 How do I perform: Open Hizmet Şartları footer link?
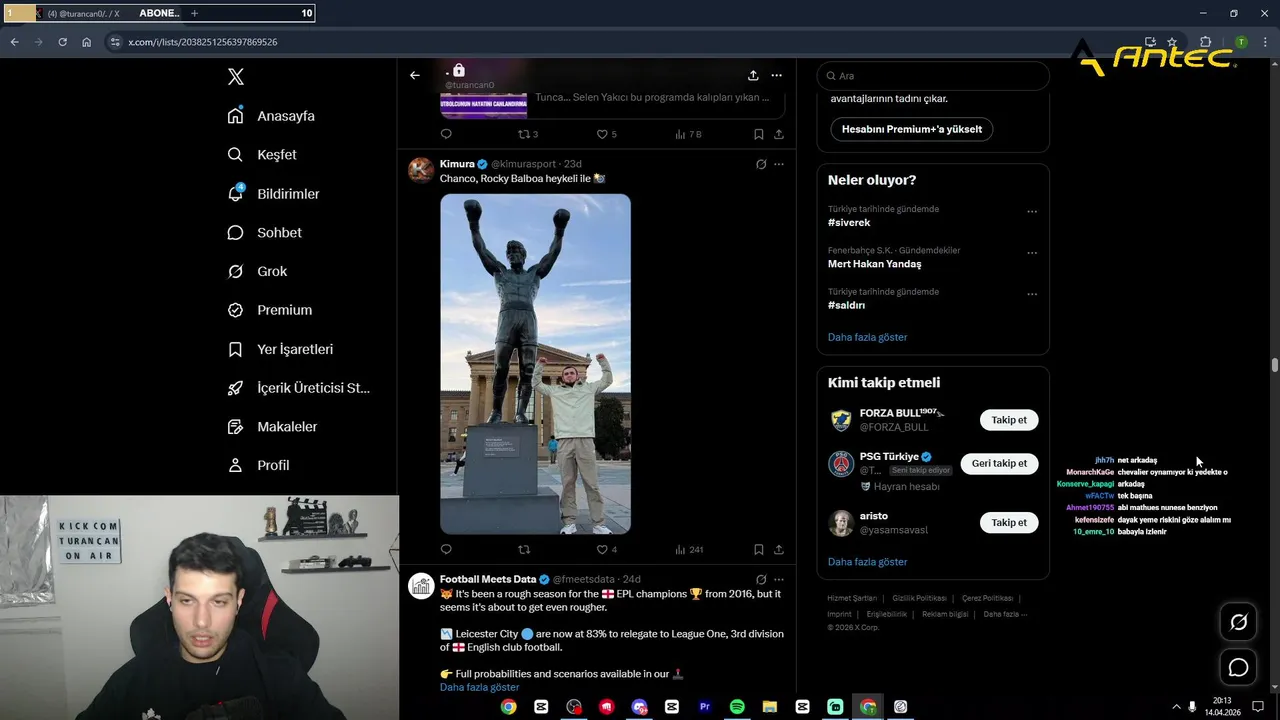point(852,598)
